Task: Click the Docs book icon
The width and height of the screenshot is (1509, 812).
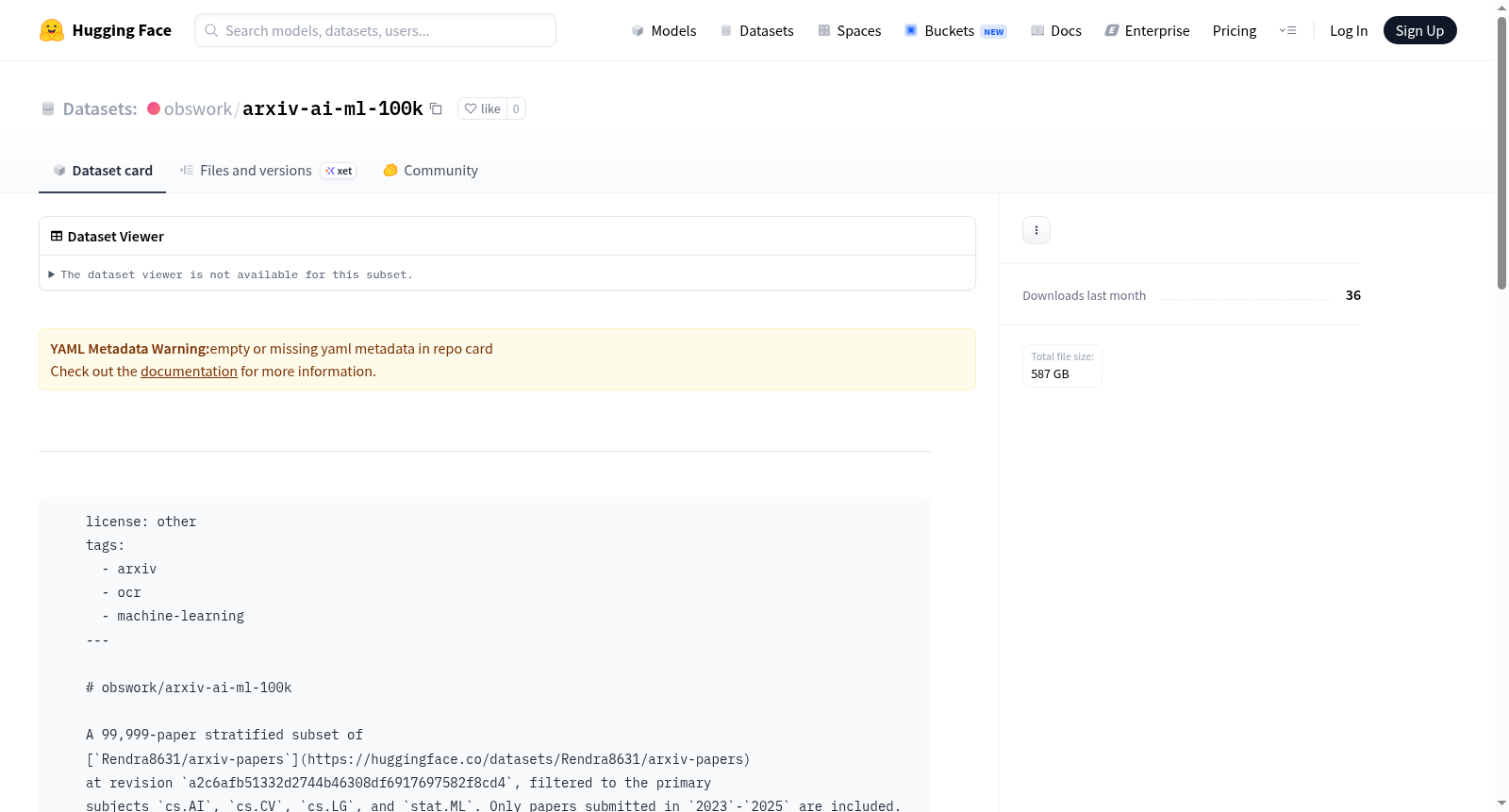Action: click(x=1037, y=30)
